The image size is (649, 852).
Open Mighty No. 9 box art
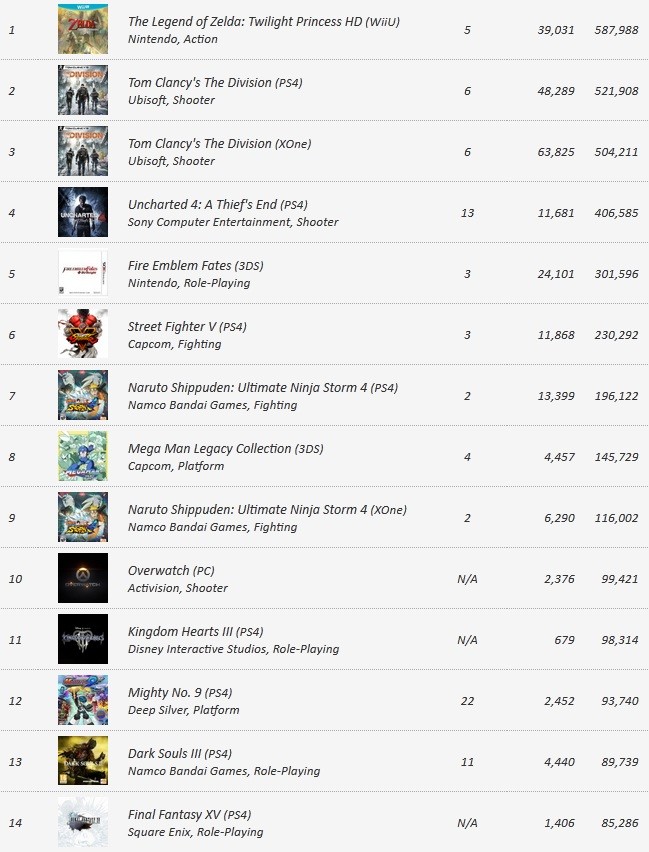[83, 700]
